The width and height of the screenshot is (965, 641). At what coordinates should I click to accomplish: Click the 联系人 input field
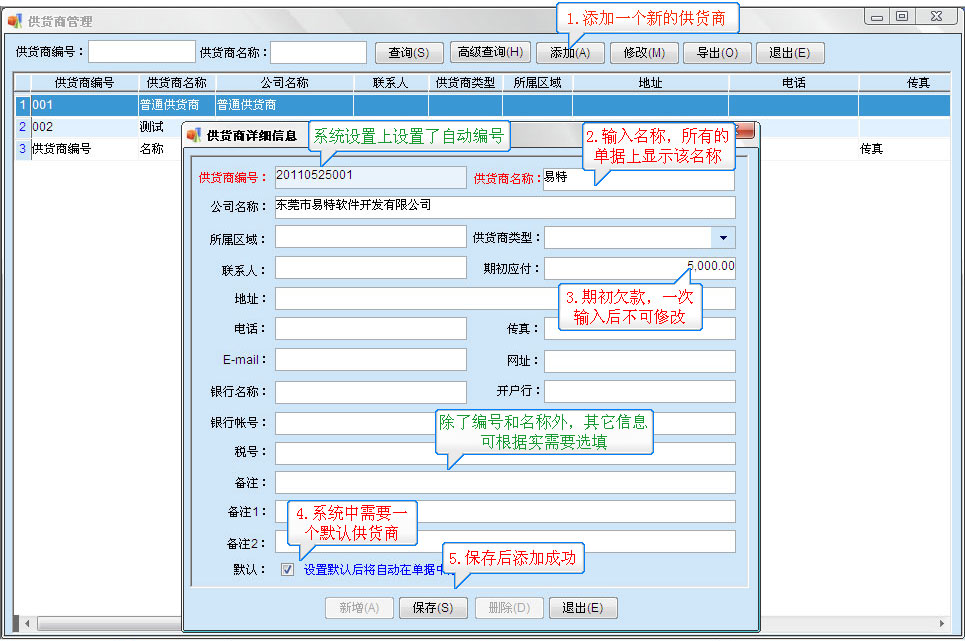370,268
